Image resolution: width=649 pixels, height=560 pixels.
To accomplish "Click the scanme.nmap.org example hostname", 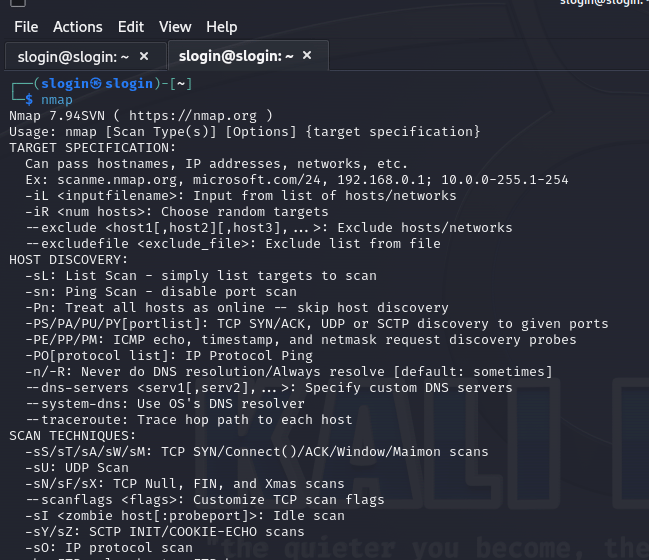I will (x=117, y=180).
